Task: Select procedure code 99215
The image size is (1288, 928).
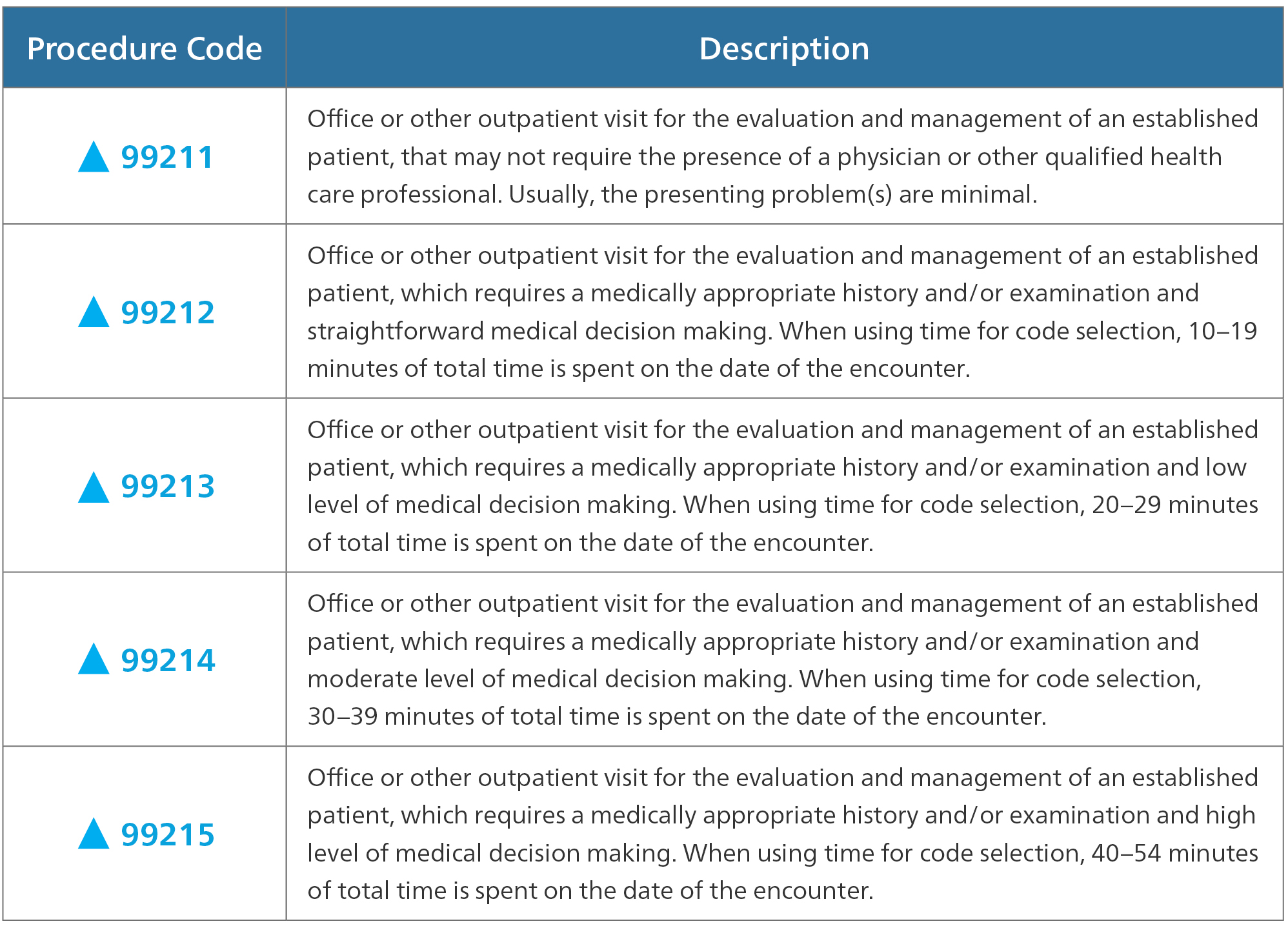Action: 167,834
